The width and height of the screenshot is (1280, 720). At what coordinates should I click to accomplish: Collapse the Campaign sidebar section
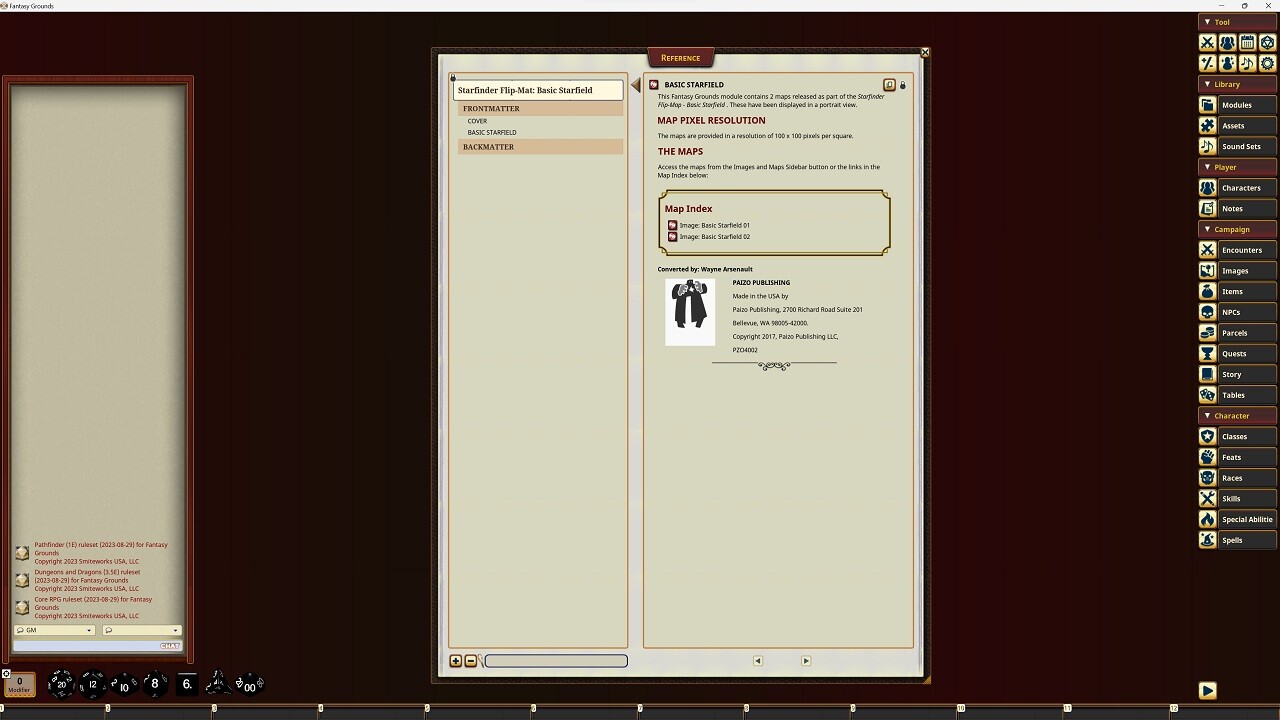coord(1209,229)
